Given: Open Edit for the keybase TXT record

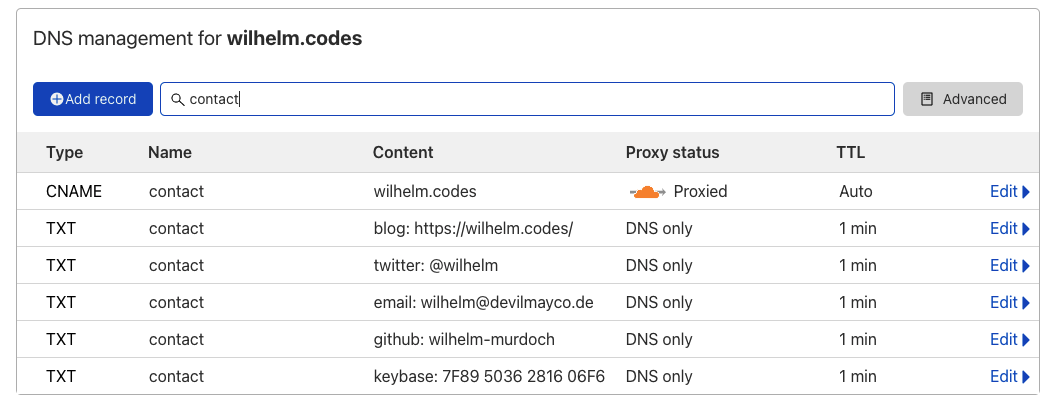Looking at the screenshot, I should [1009, 377].
